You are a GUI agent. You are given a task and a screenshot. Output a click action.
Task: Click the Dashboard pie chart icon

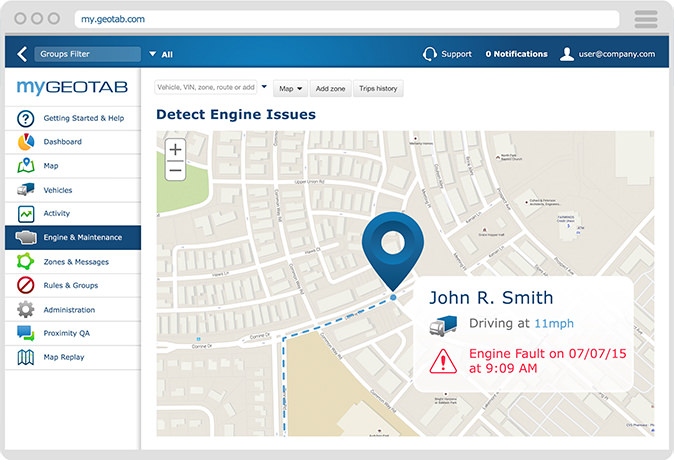pos(26,142)
